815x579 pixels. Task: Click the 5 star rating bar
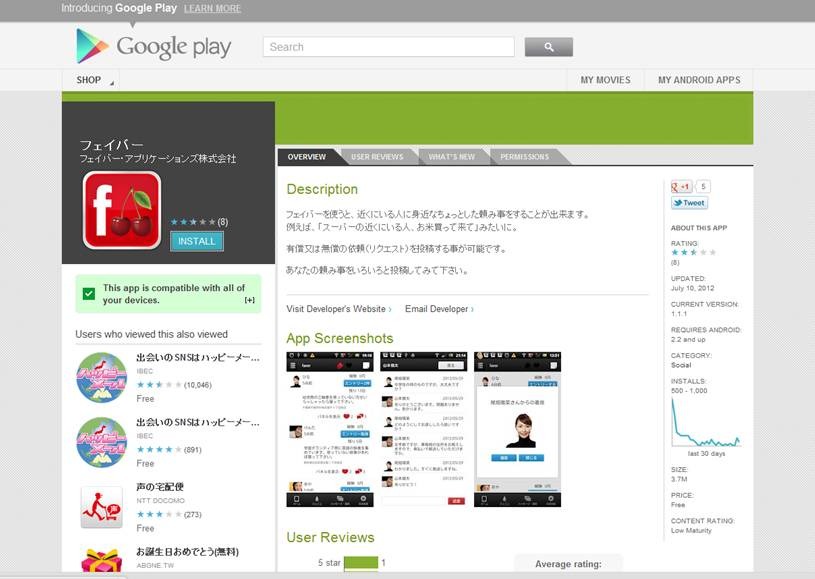pos(361,563)
